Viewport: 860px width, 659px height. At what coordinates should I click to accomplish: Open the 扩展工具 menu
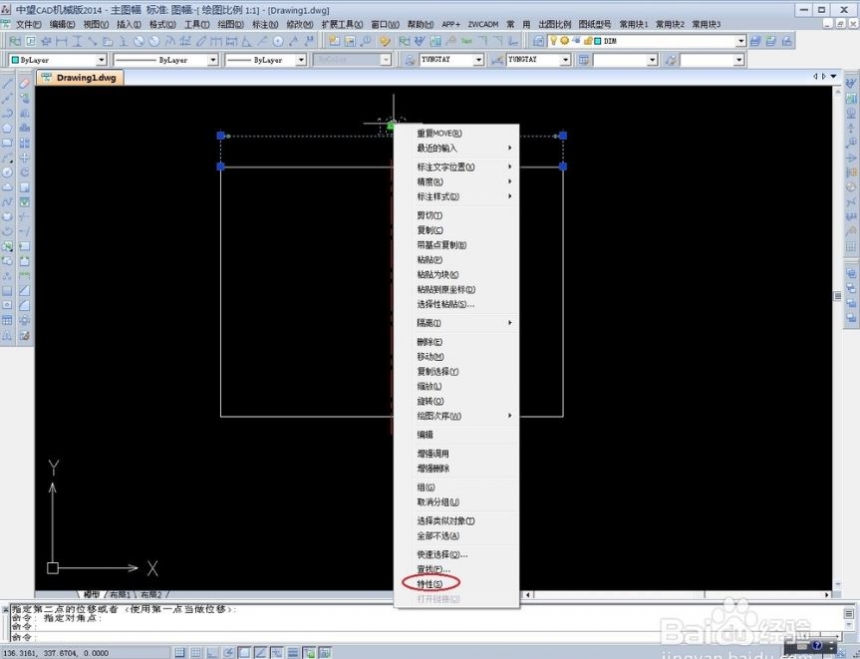[342, 24]
